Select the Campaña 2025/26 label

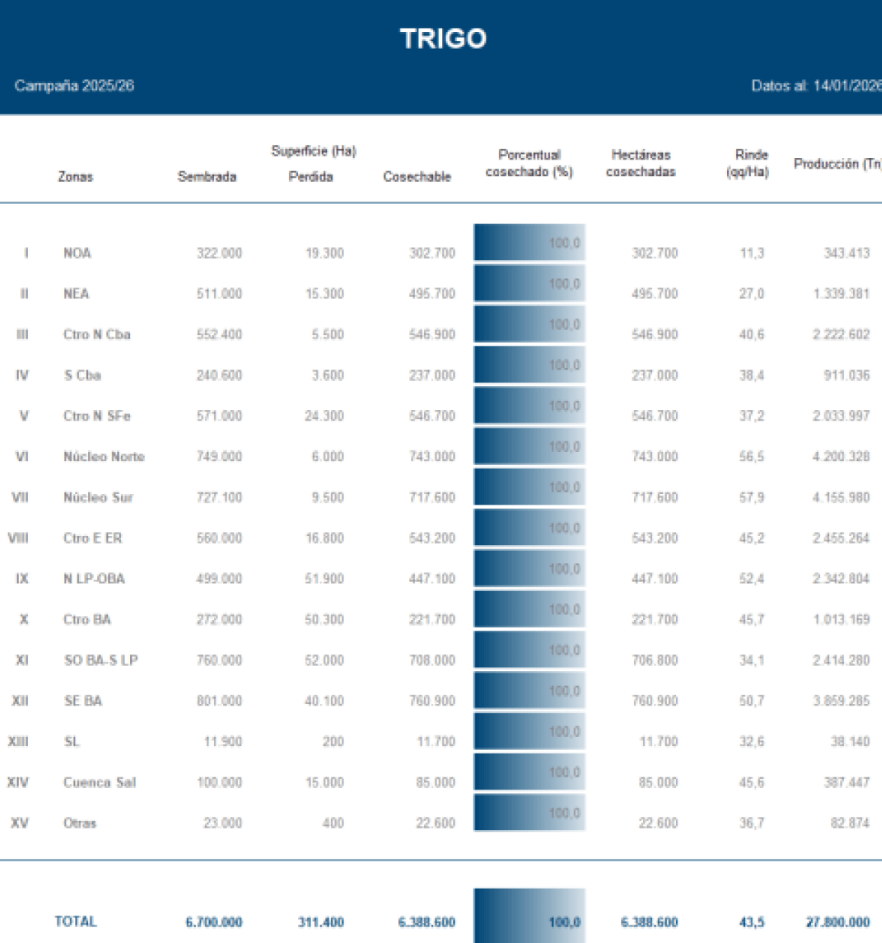(74, 86)
